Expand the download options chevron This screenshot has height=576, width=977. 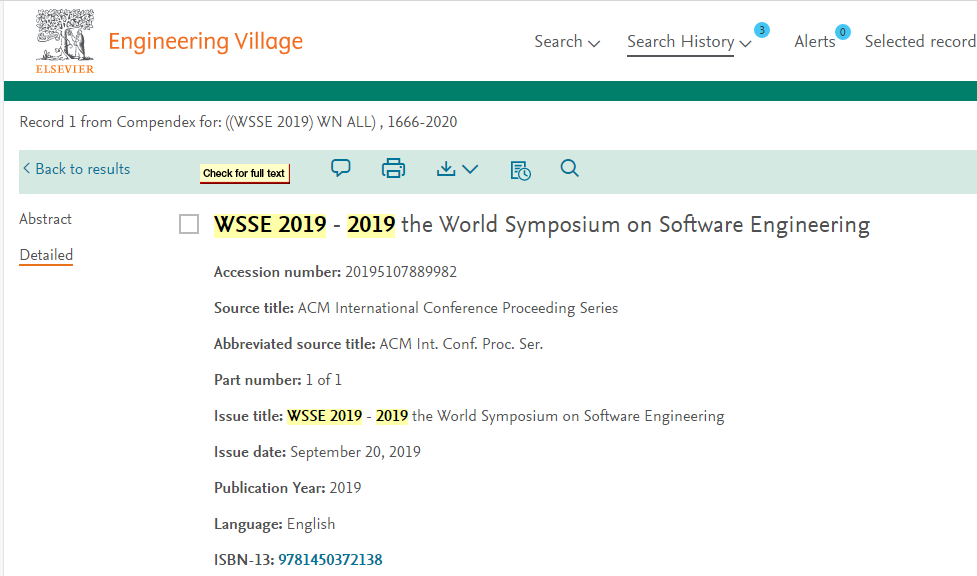tap(470, 169)
